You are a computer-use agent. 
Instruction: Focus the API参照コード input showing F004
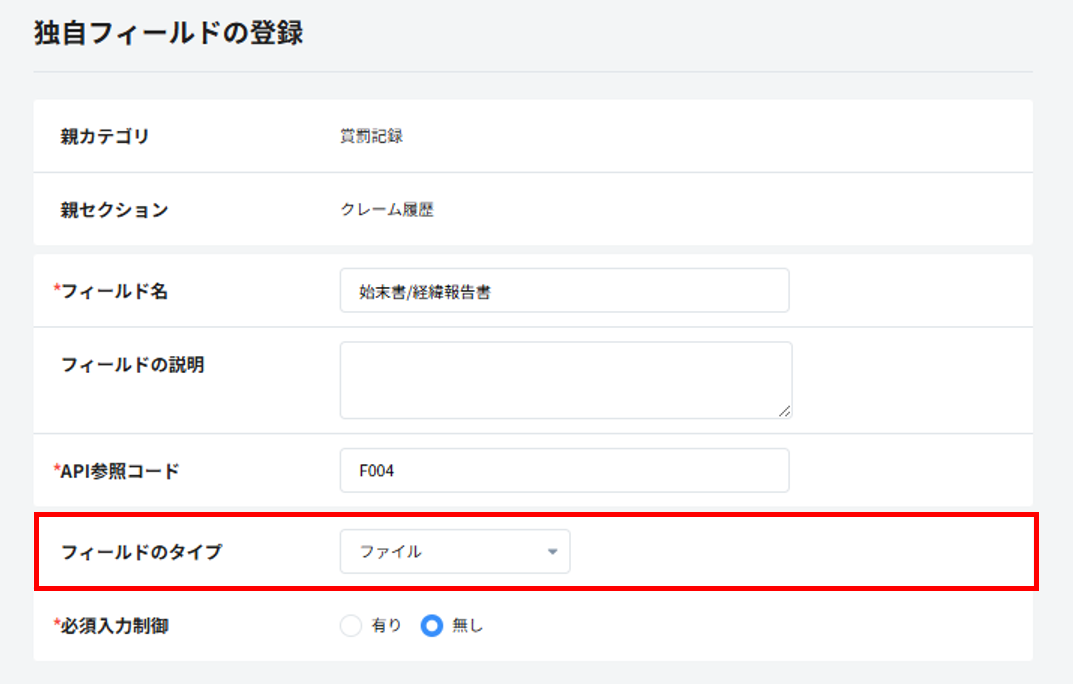pos(564,470)
